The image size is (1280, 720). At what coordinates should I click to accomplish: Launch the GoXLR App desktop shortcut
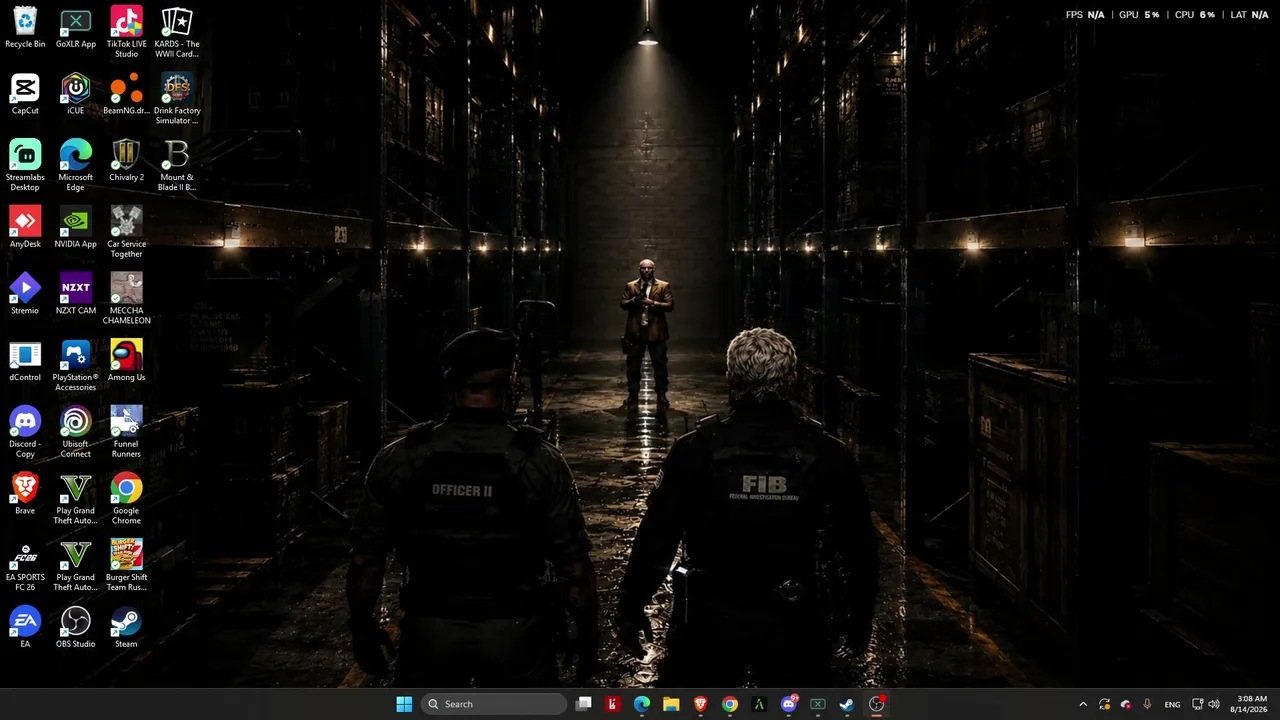(x=76, y=28)
